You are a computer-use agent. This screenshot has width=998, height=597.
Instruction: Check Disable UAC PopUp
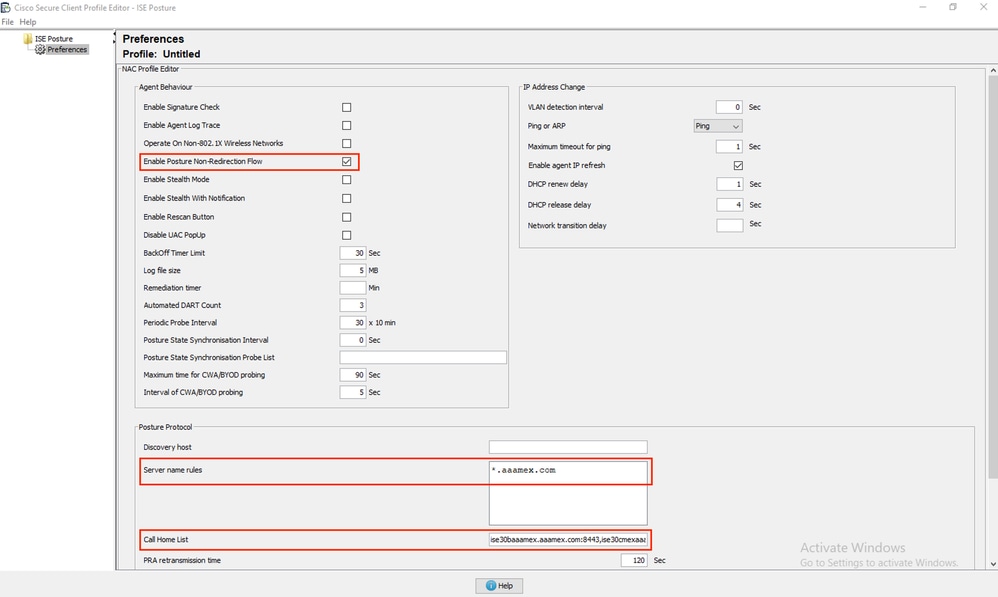tap(346, 234)
